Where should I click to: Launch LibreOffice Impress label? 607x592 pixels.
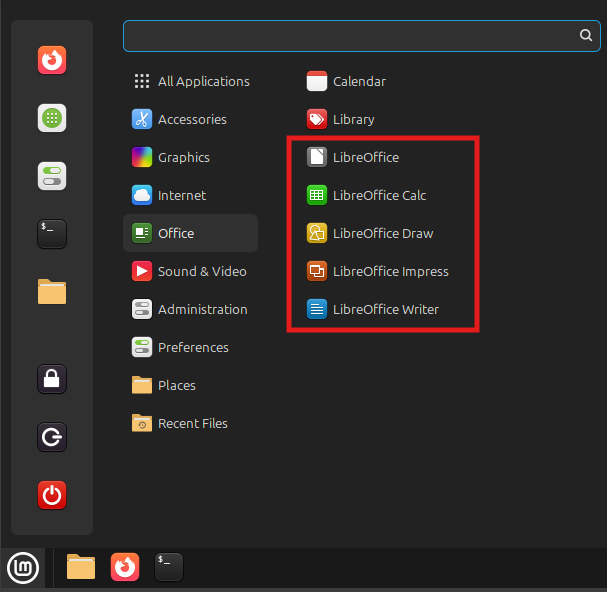[x=391, y=272]
